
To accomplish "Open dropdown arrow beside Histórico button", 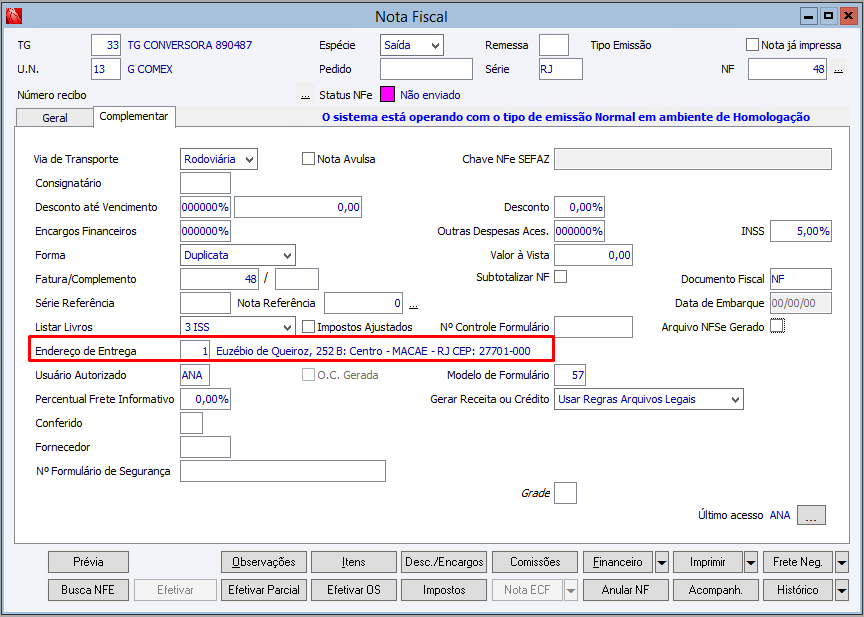I will click(x=842, y=591).
